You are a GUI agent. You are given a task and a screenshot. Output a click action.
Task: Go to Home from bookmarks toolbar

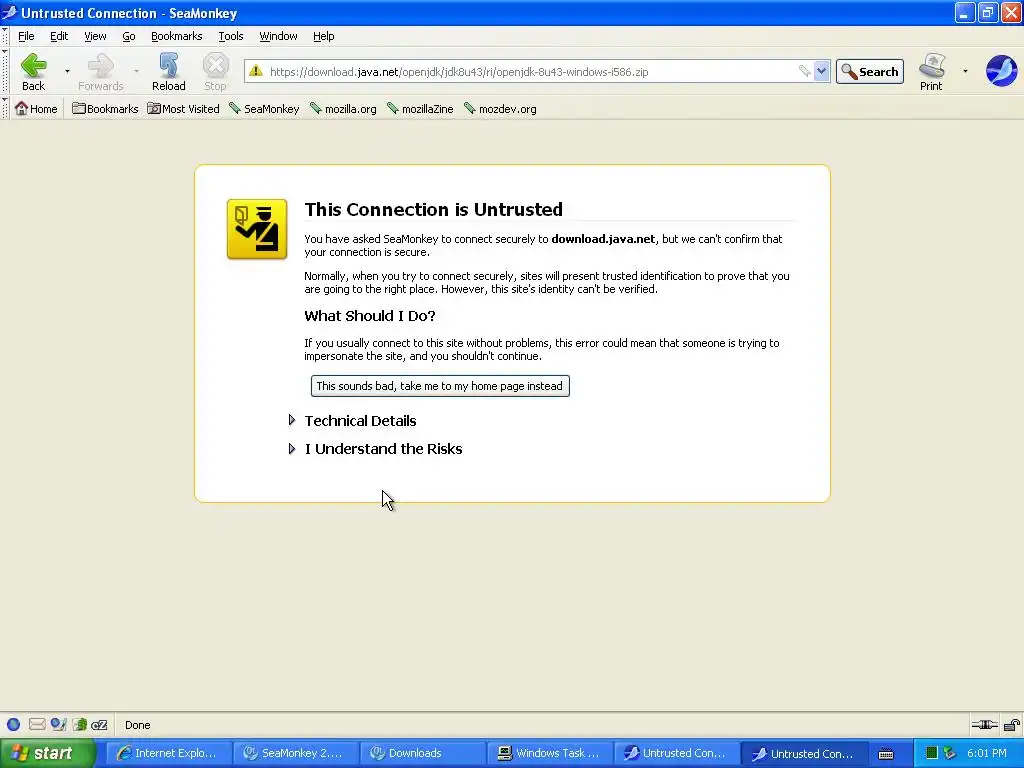point(36,108)
